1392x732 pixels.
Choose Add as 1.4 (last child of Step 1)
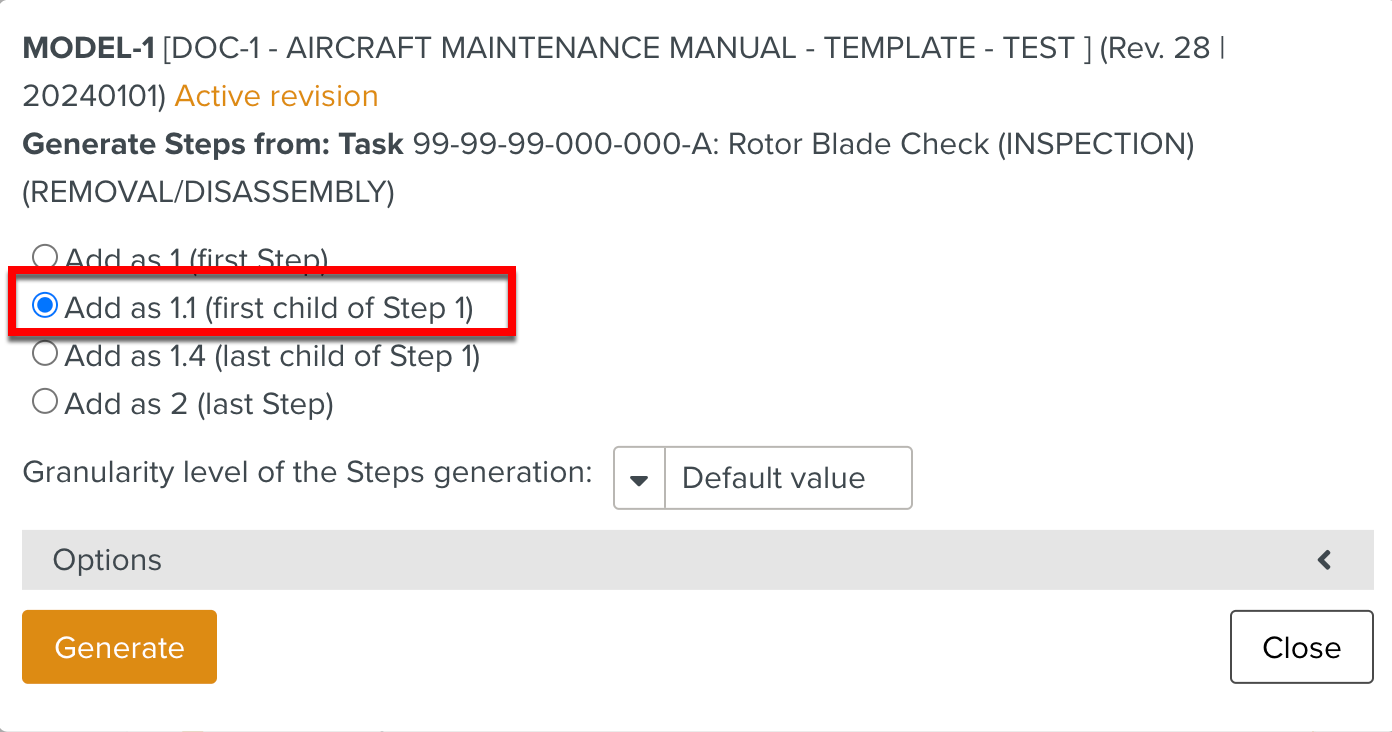click(x=45, y=354)
